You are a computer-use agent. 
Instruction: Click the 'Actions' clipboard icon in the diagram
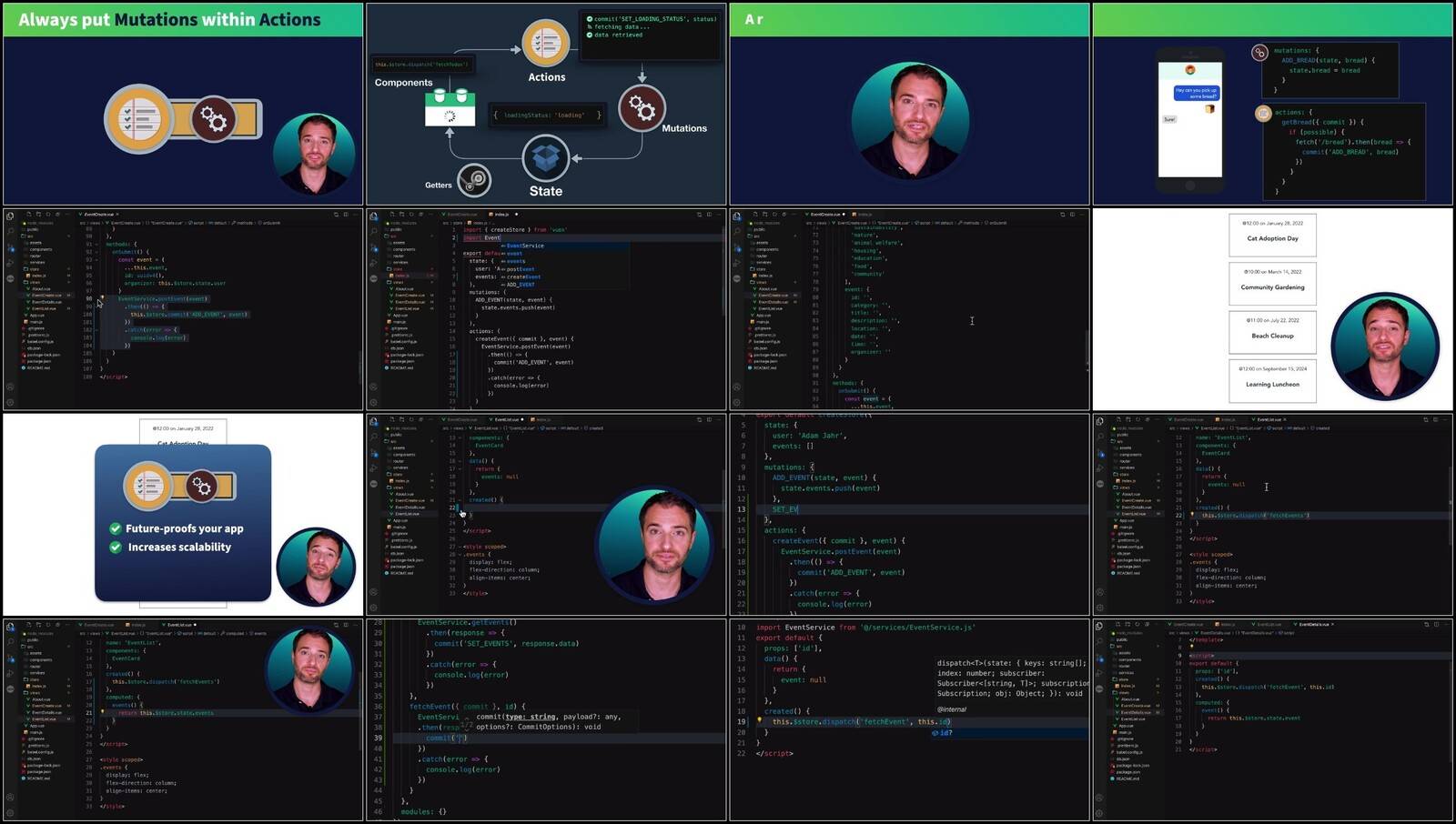[x=545, y=43]
